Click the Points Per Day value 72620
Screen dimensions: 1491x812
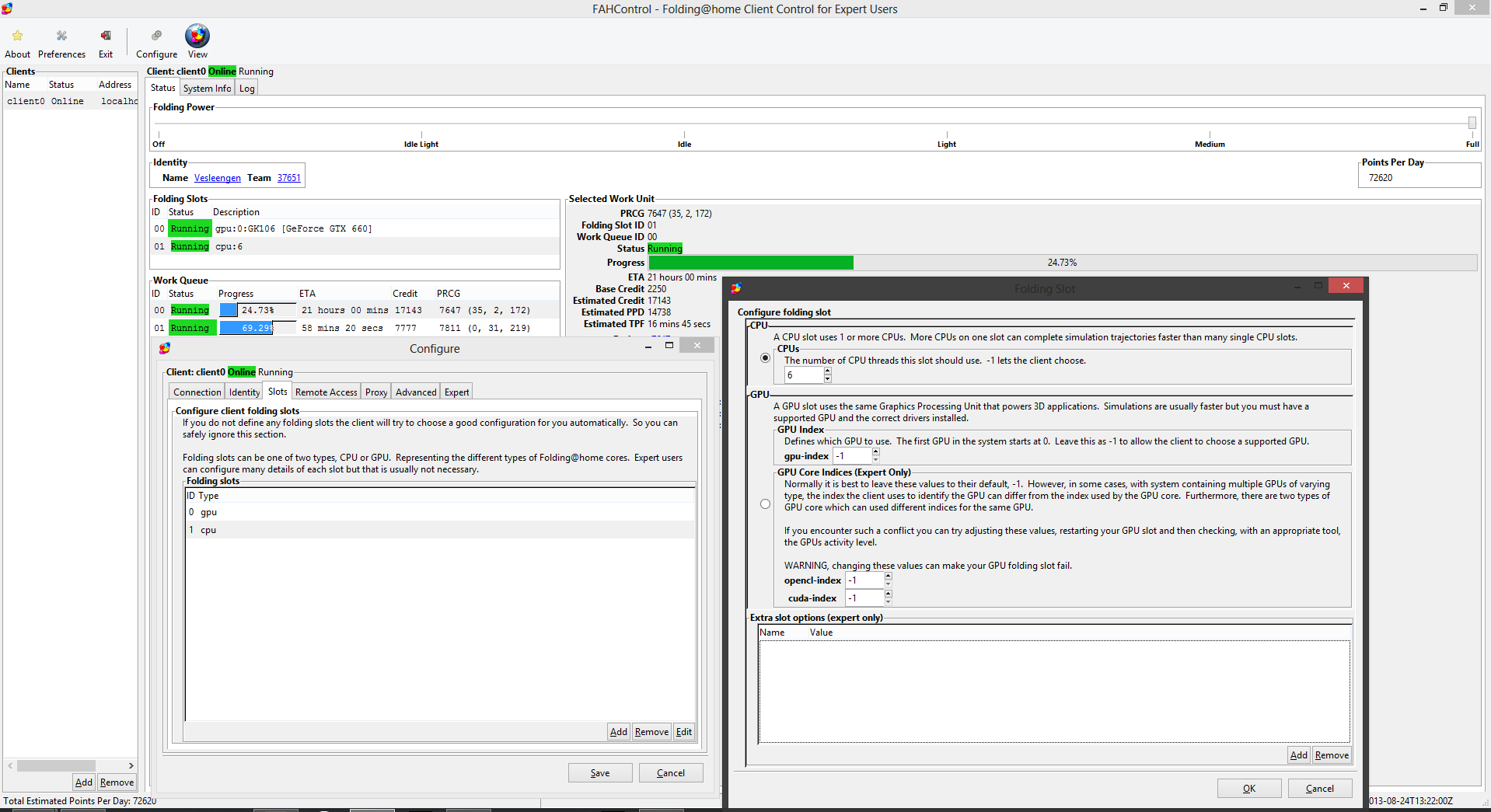1381,178
